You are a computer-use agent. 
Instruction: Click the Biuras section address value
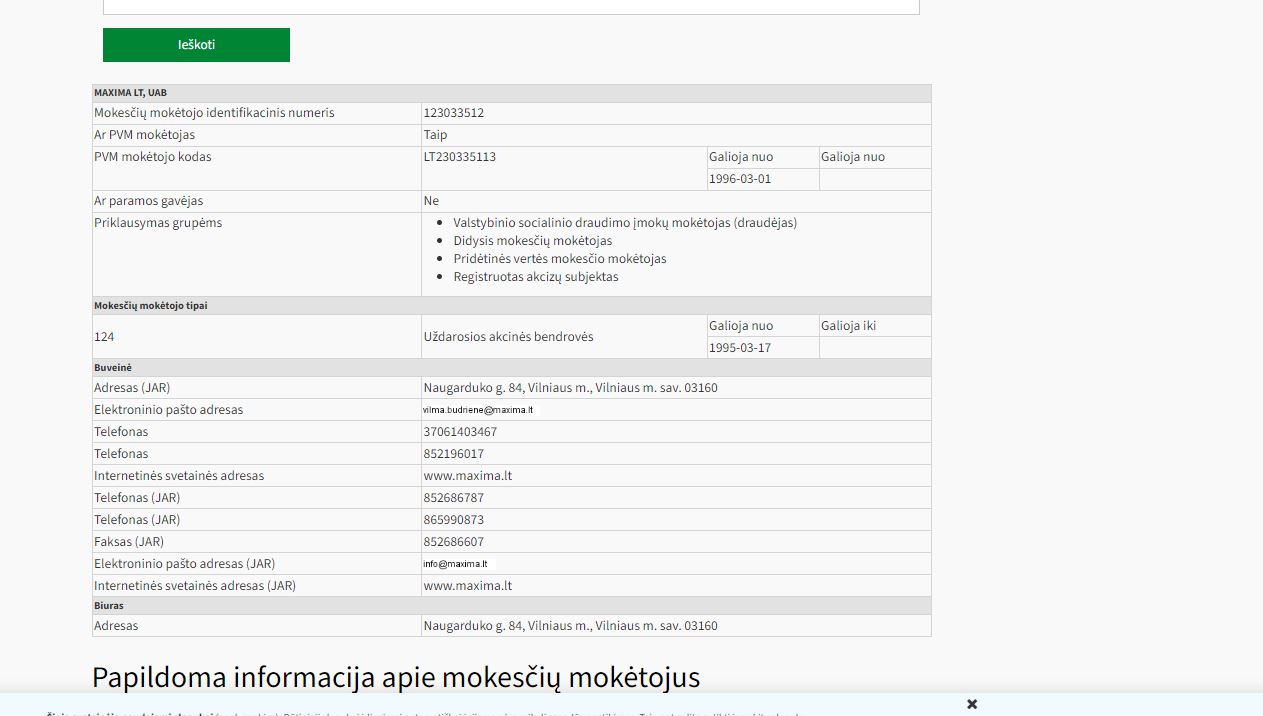570,626
